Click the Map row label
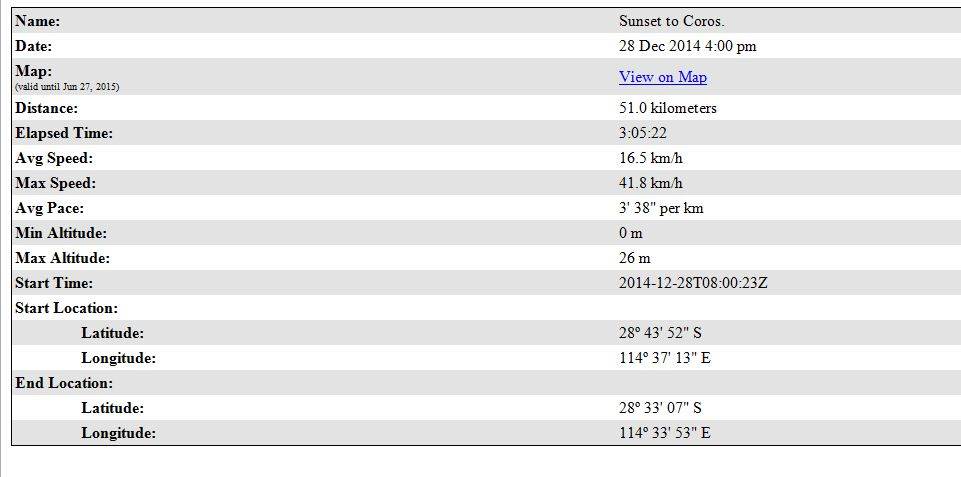Image resolution: width=961 pixels, height=477 pixels. click(33, 71)
